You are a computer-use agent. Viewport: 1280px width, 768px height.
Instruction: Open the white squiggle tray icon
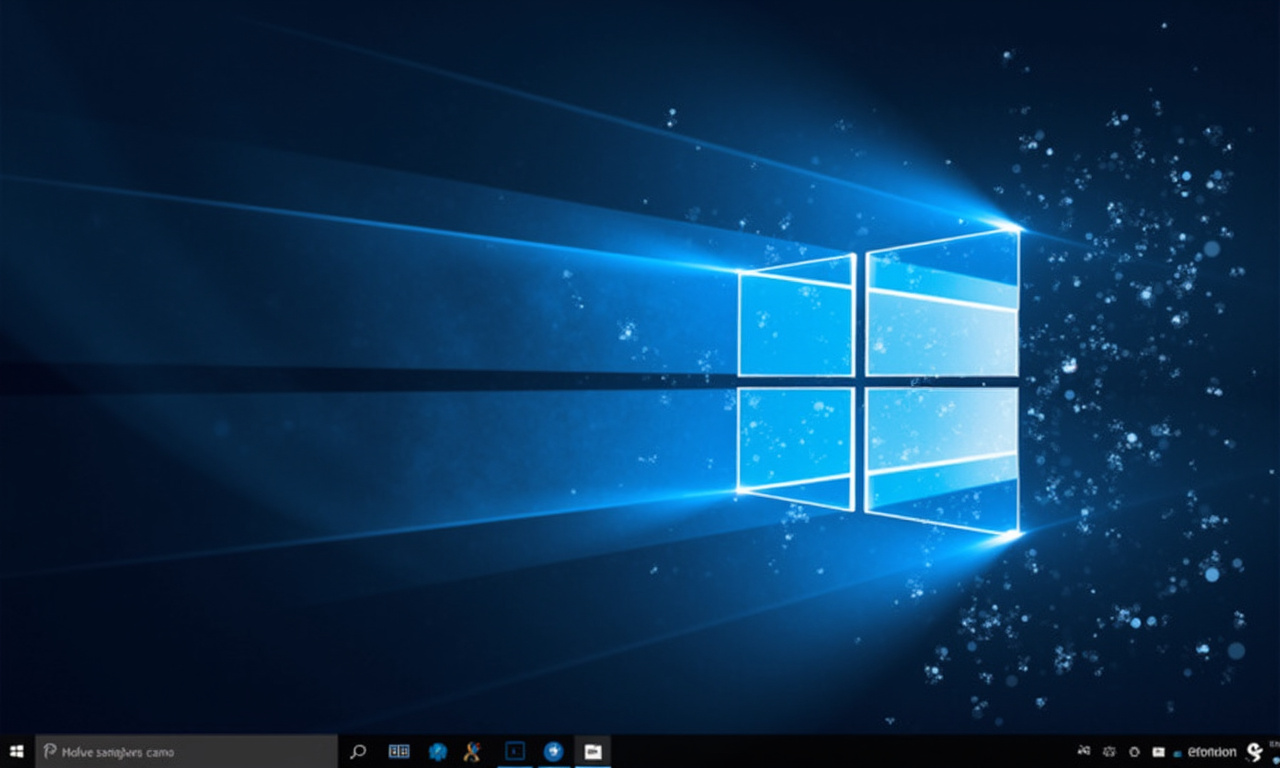(x=1255, y=751)
